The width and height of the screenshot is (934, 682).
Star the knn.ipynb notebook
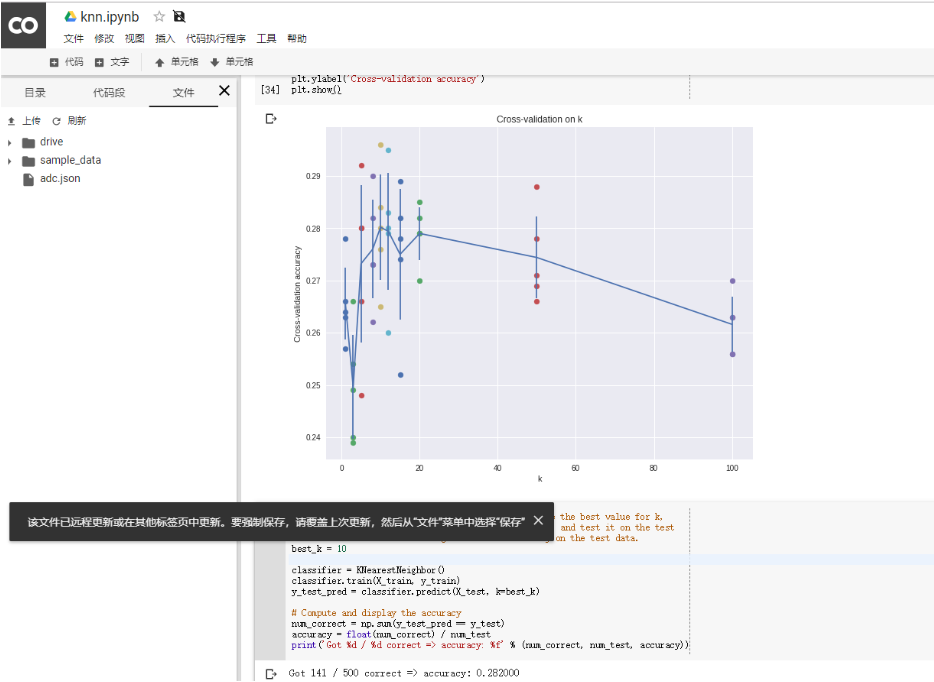tap(159, 17)
